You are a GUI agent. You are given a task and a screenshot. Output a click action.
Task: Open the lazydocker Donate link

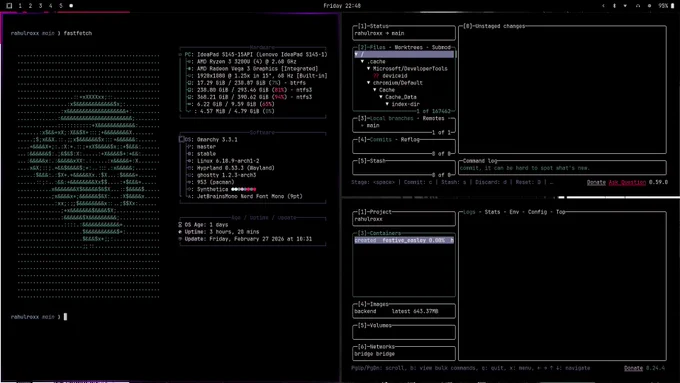point(633,368)
